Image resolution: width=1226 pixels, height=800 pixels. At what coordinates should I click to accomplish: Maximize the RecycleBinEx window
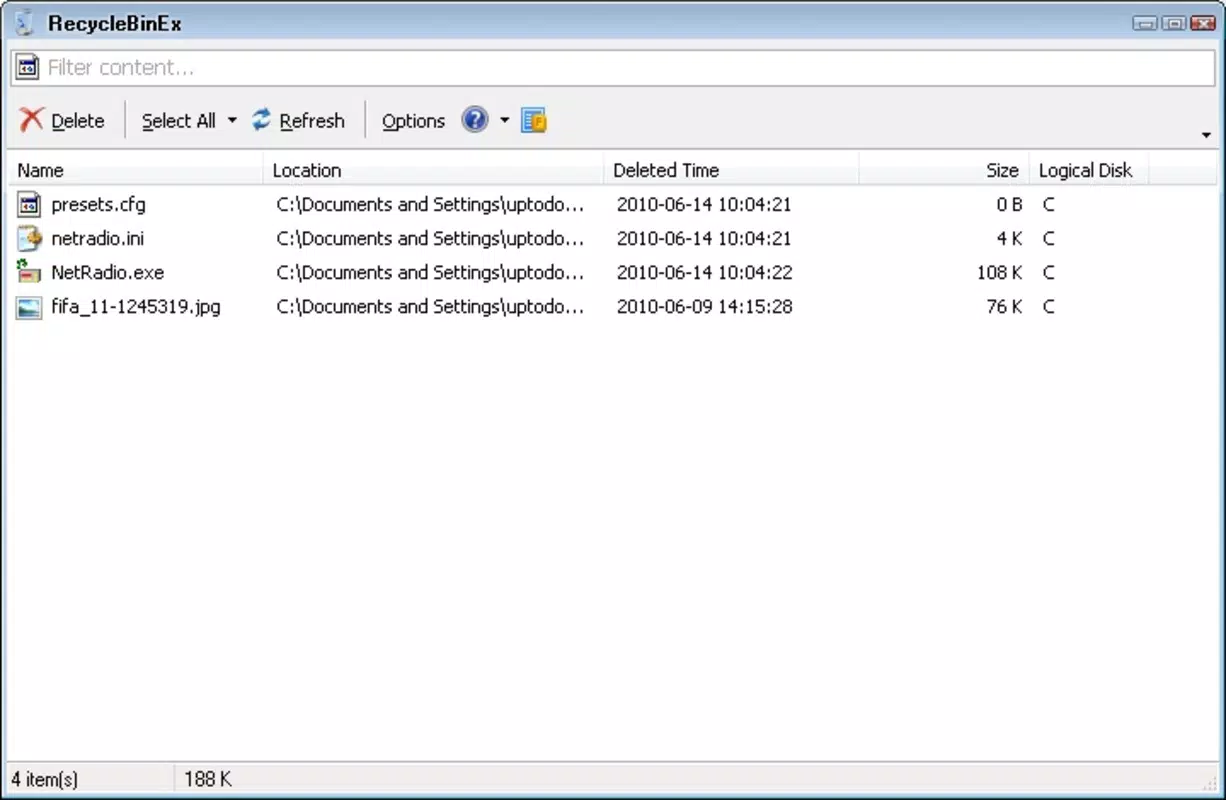1174,23
